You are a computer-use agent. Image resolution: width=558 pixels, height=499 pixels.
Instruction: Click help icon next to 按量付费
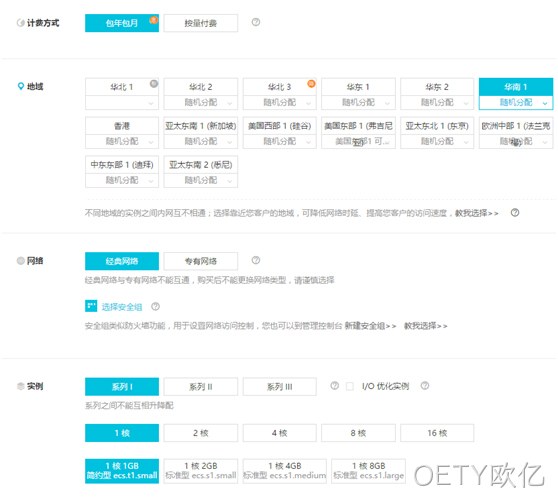[x=256, y=22]
